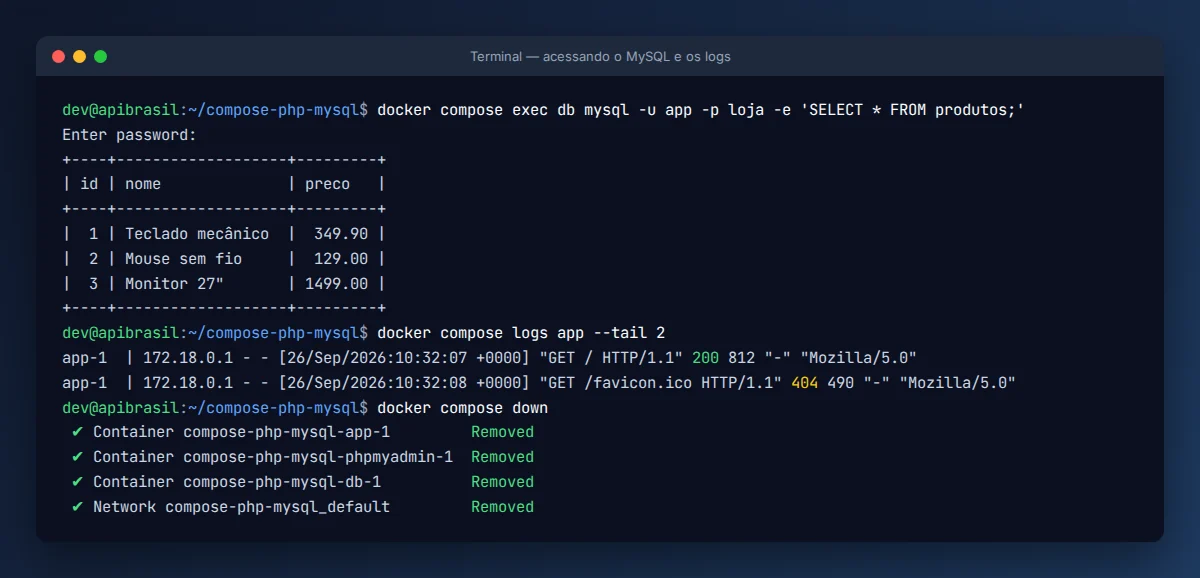Select 'Container compose-php-mysql-db-1' text
1200x578 pixels.
pos(237,482)
